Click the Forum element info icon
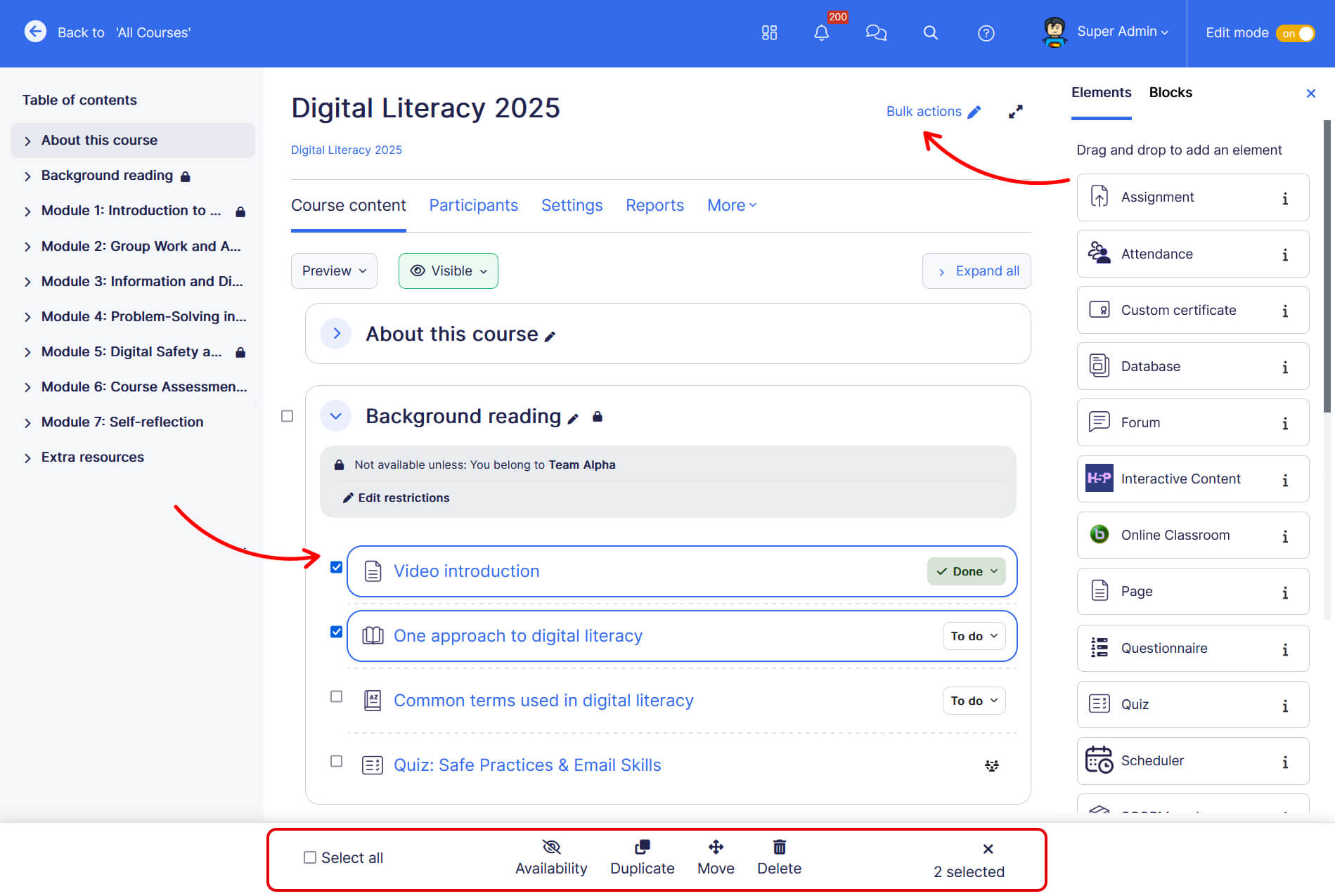 pos(1285,424)
